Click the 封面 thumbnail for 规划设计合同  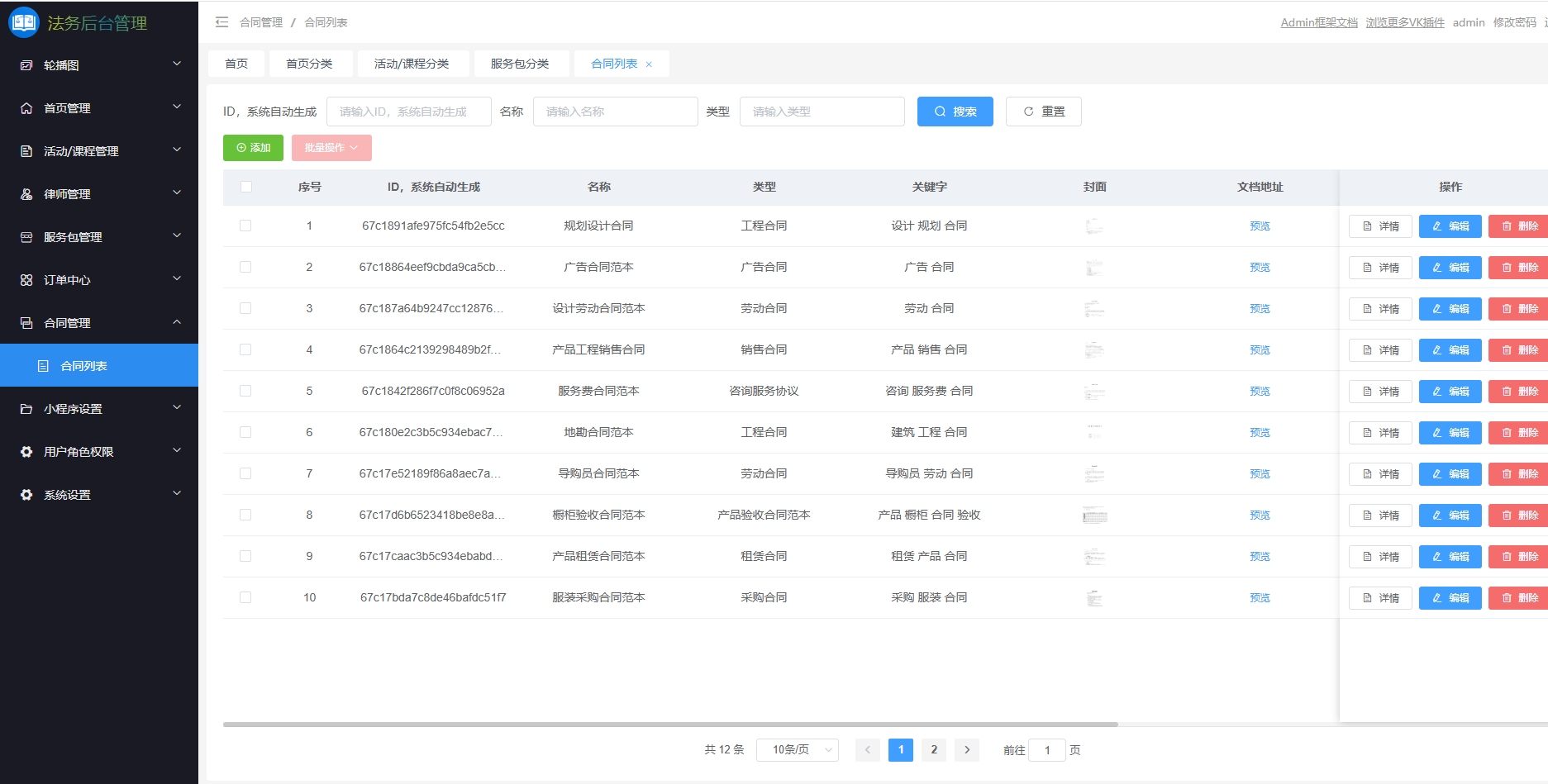point(1094,226)
